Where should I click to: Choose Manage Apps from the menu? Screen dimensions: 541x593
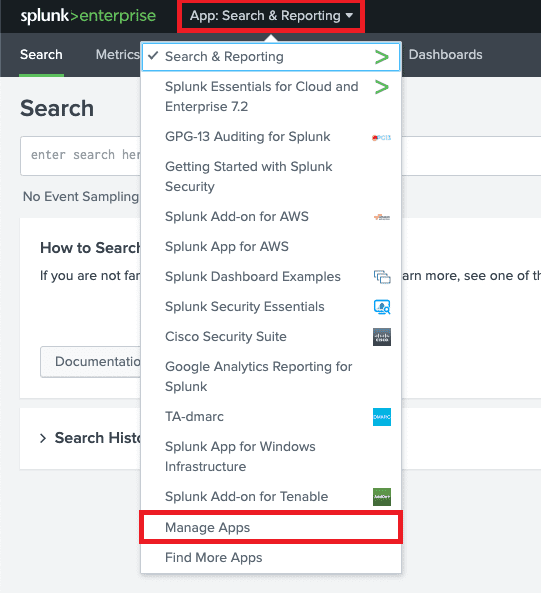click(x=271, y=527)
